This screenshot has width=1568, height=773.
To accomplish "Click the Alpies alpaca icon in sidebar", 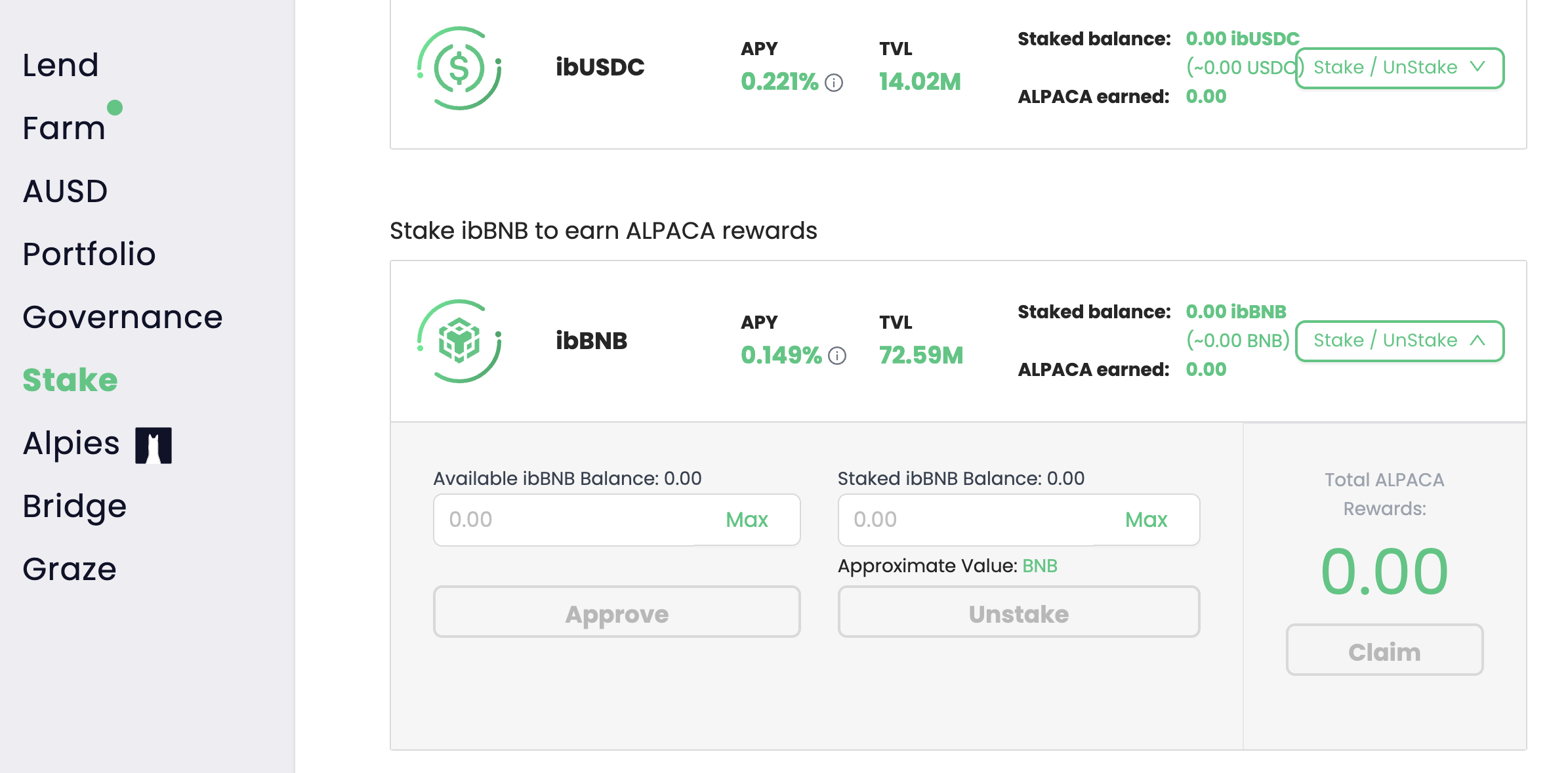I will coord(154,445).
